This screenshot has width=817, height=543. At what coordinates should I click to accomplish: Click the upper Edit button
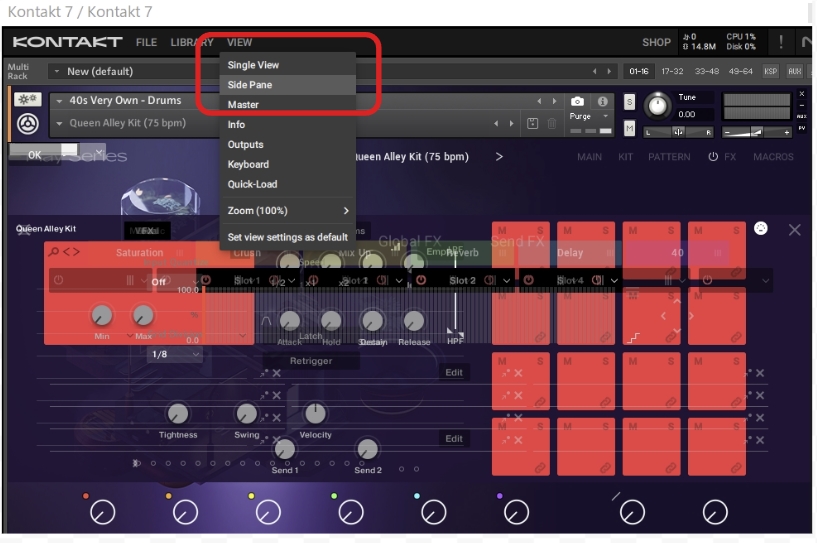(x=453, y=372)
